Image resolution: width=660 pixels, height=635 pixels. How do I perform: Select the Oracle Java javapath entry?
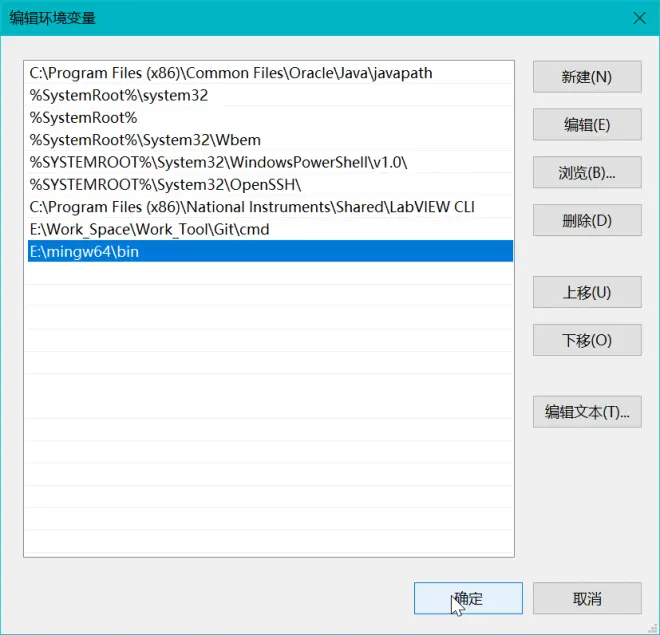click(x=270, y=73)
